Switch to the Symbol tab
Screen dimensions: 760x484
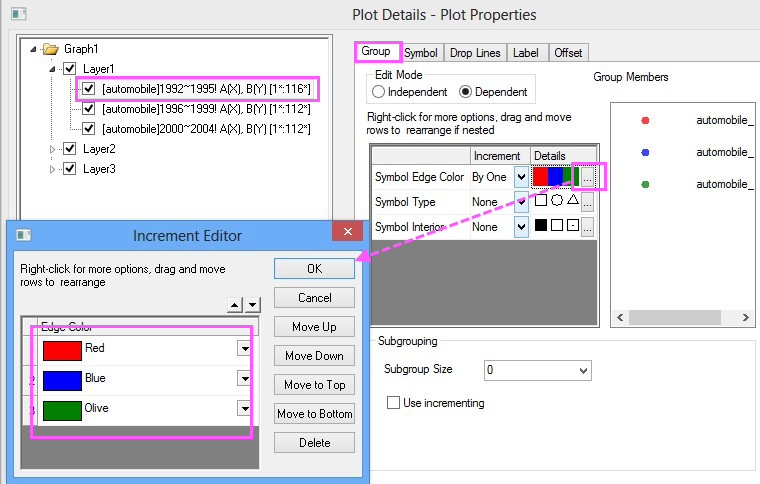421,53
